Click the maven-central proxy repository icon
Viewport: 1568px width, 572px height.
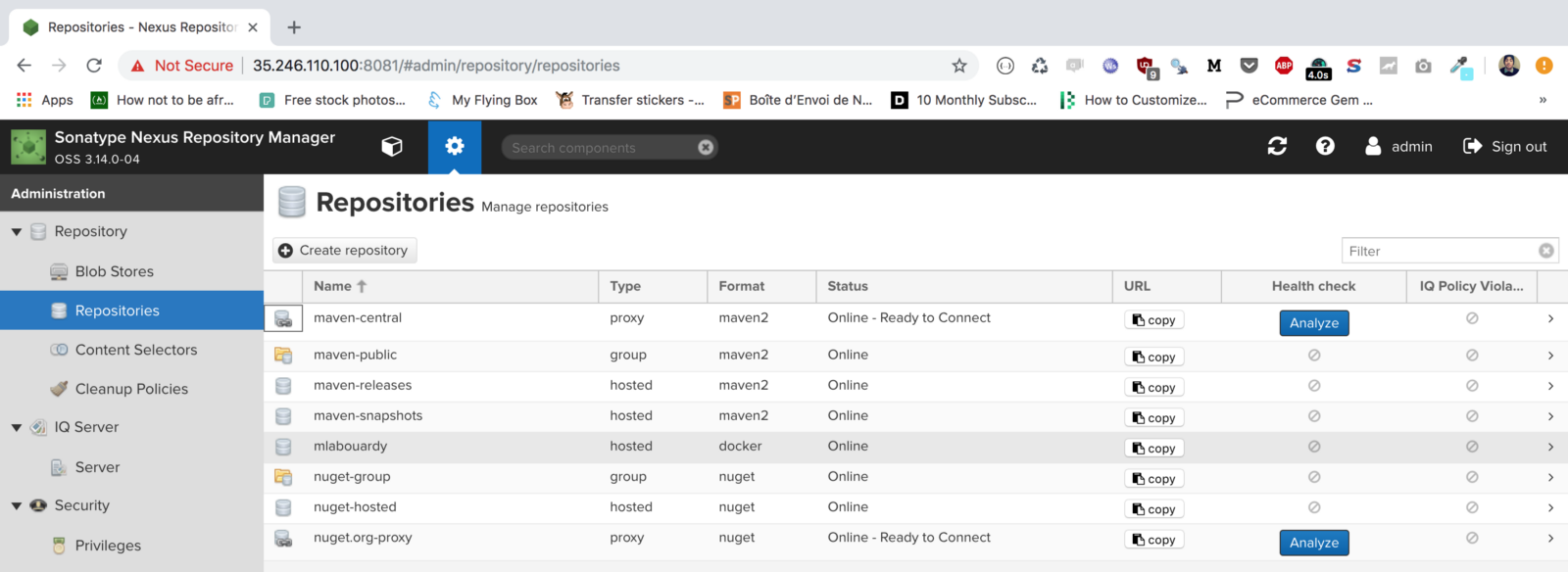[283, 319]
